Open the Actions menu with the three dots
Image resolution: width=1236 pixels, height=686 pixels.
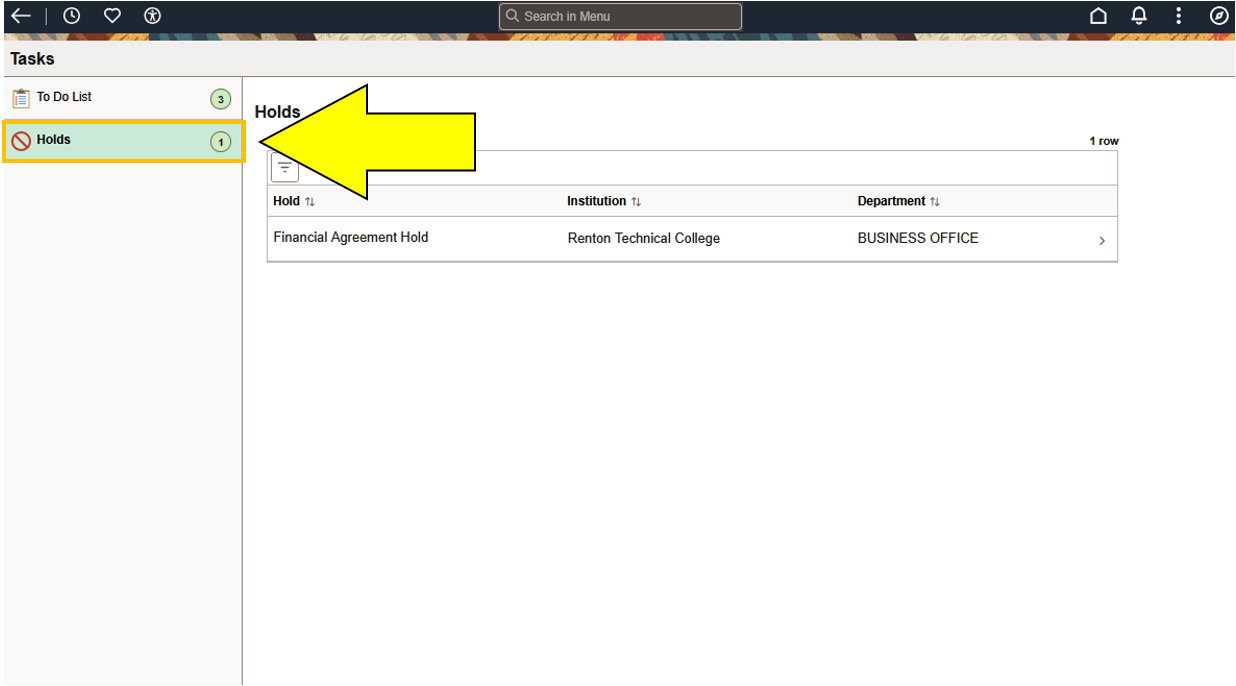coord(1178,15)
